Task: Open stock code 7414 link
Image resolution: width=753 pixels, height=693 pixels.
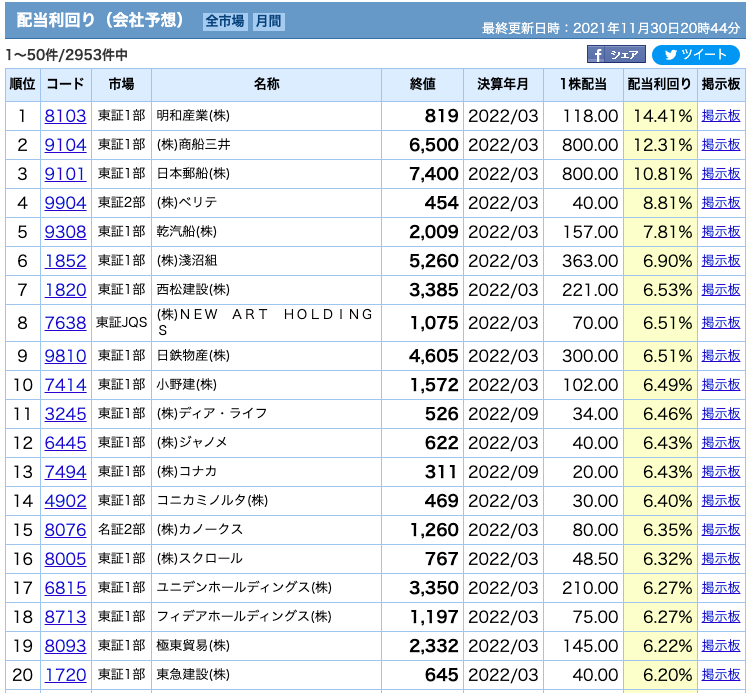Action: 65,385
